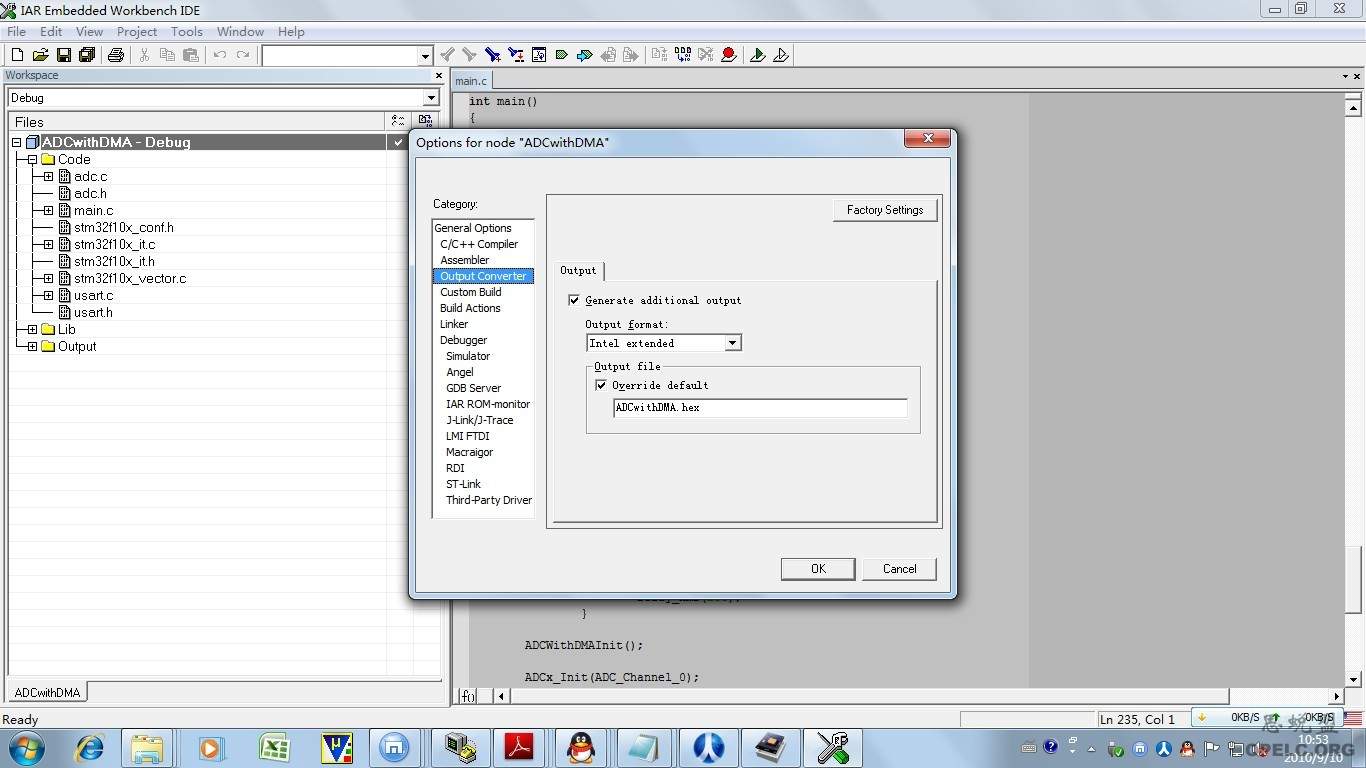1366x768 pixels.
Task: Click the Cancel button
Action: pyautogui.click(x=899, y=569)
